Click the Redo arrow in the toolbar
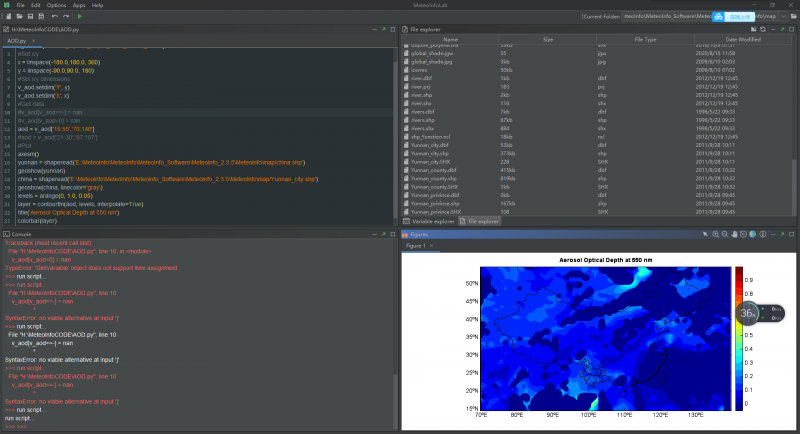 coord(65,17)
